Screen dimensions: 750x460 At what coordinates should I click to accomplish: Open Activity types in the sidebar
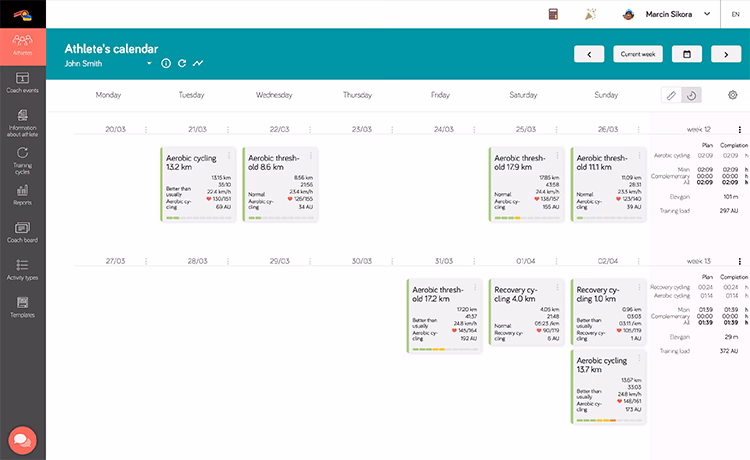[22, 269]
